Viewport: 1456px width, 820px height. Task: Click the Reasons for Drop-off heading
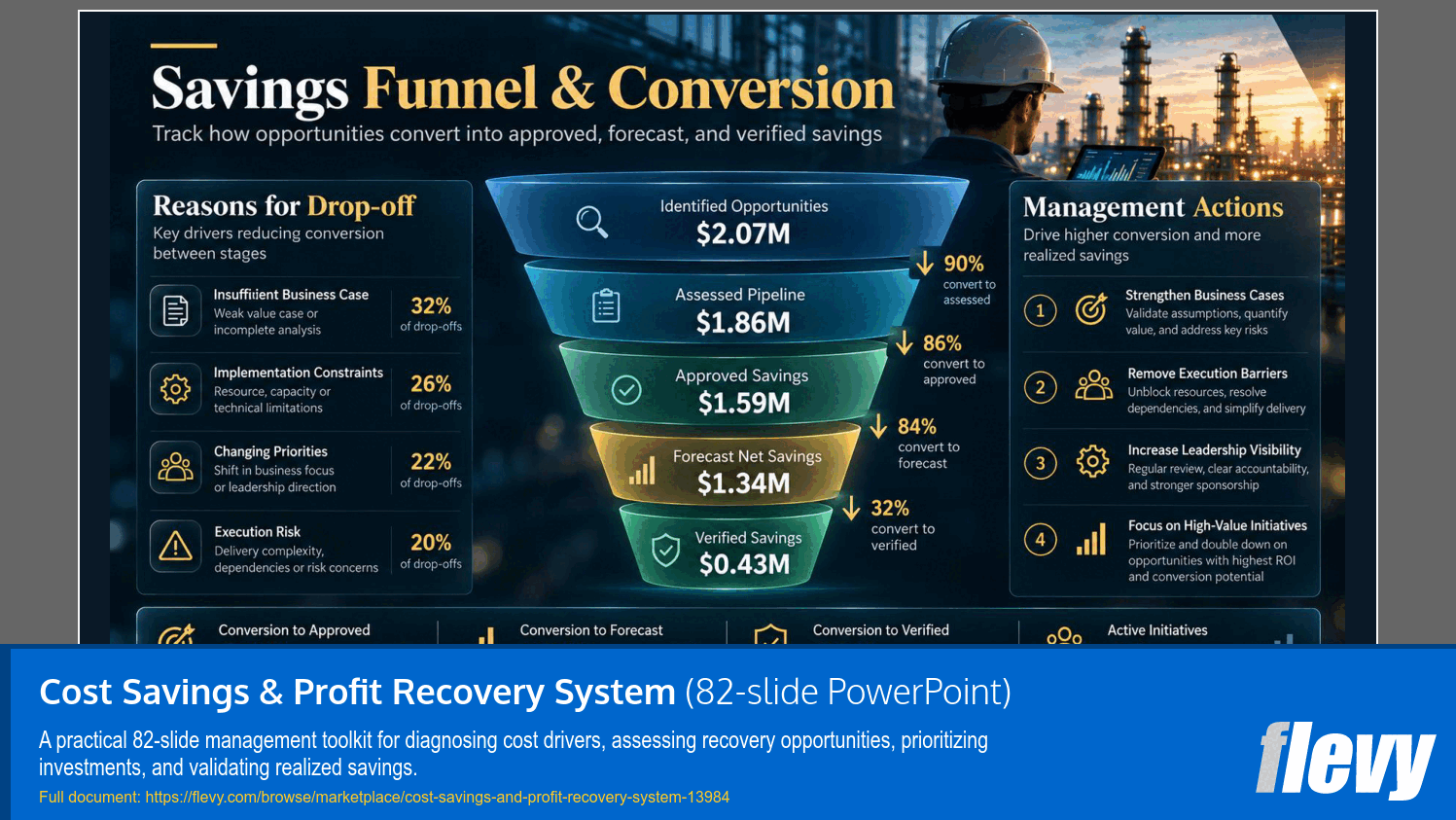[x=284, y=205]
